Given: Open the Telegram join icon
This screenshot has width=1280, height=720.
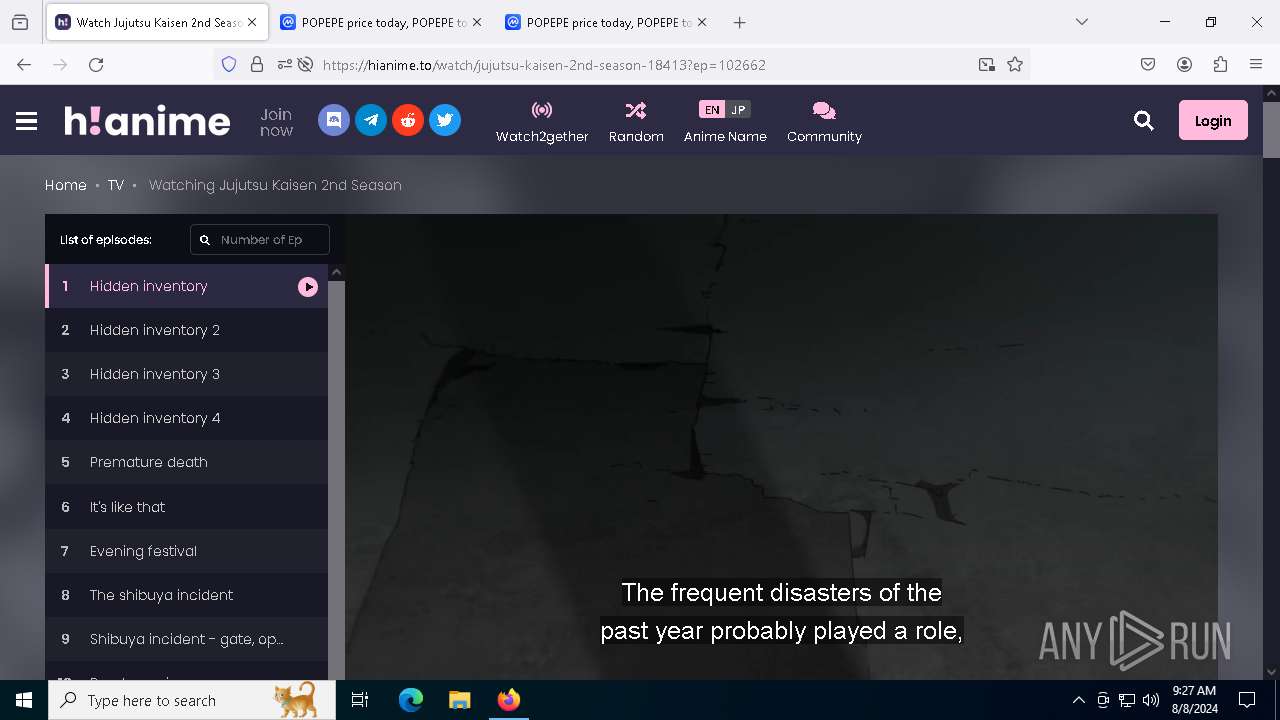Looking at the screenshot, I should pyautogui.click(x=371, y=120).
